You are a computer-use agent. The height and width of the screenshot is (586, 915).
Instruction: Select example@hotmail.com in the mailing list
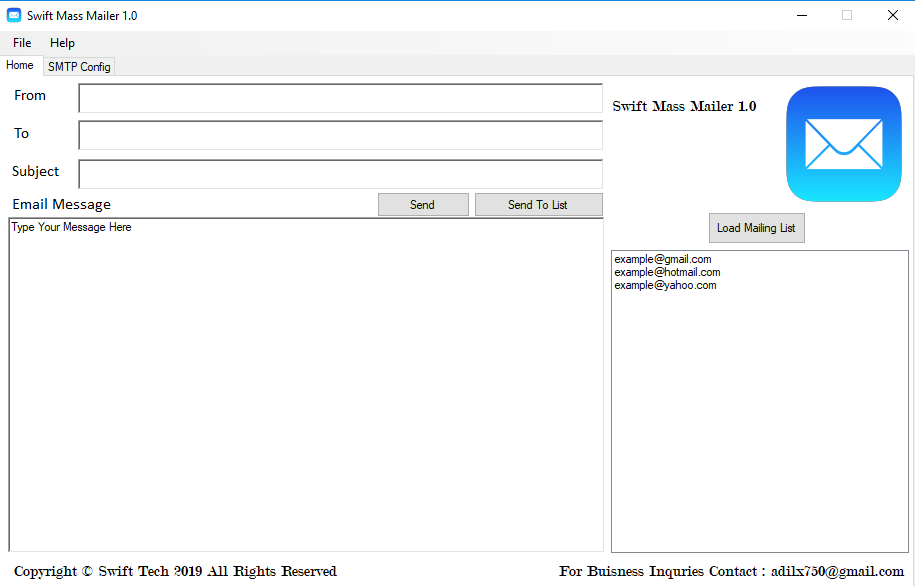[667, 273]
